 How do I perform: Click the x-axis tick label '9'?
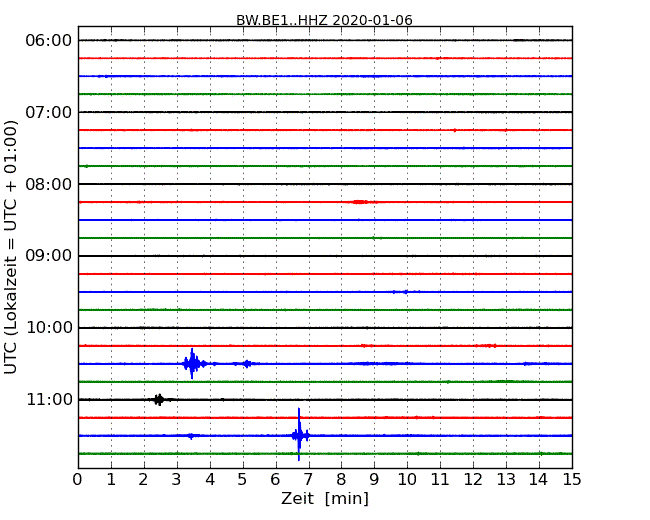pos(374,480)
